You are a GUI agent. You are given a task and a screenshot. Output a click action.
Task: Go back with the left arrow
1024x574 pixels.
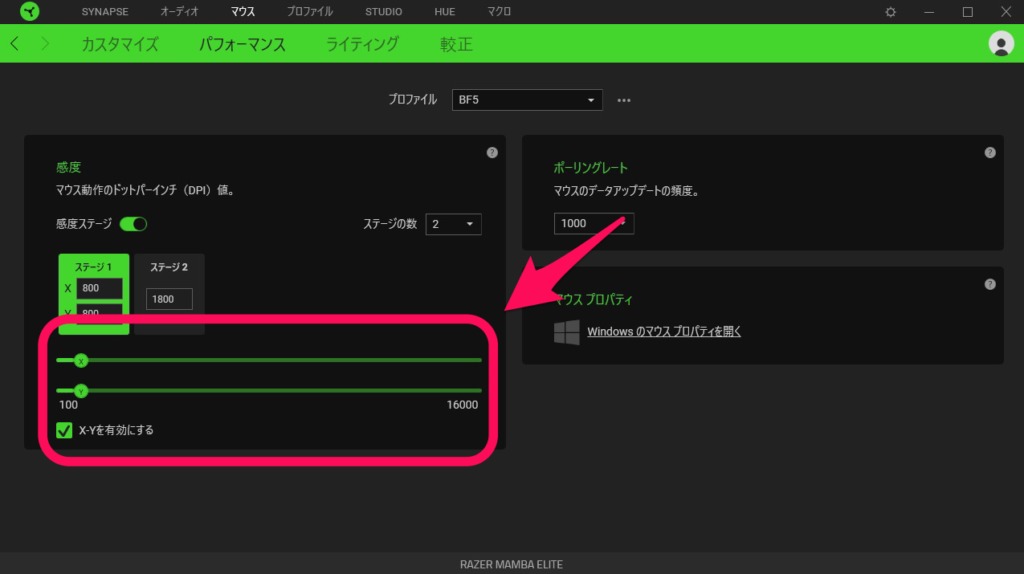tap(15, 44)
